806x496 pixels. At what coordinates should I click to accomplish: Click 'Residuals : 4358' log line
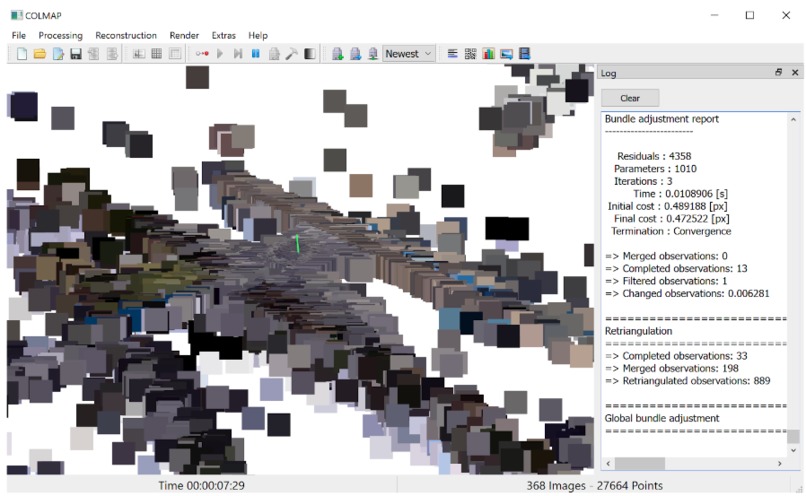[654, 156]
